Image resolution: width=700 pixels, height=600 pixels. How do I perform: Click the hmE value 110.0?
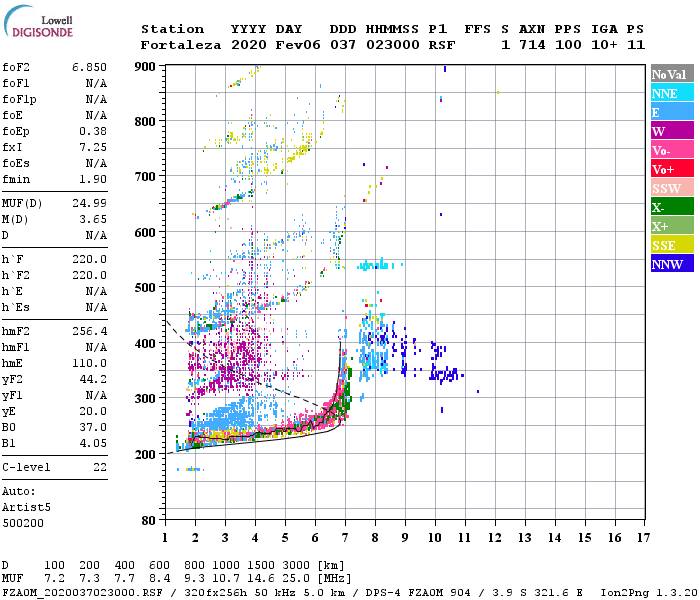pyautogui.click(x=89, y=363)
